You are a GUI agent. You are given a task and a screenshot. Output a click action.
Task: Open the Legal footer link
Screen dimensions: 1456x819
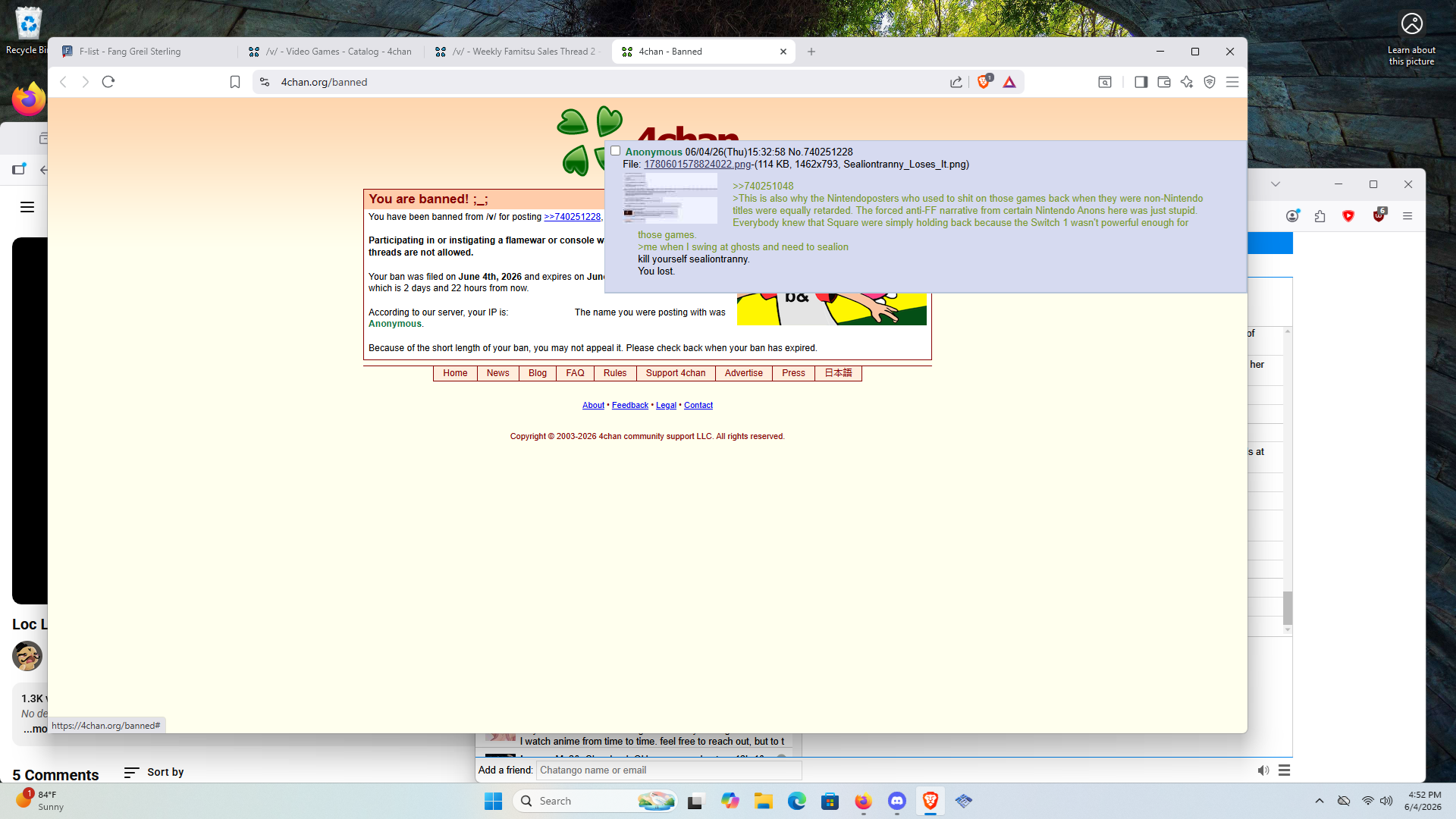[x=666, y=406]
